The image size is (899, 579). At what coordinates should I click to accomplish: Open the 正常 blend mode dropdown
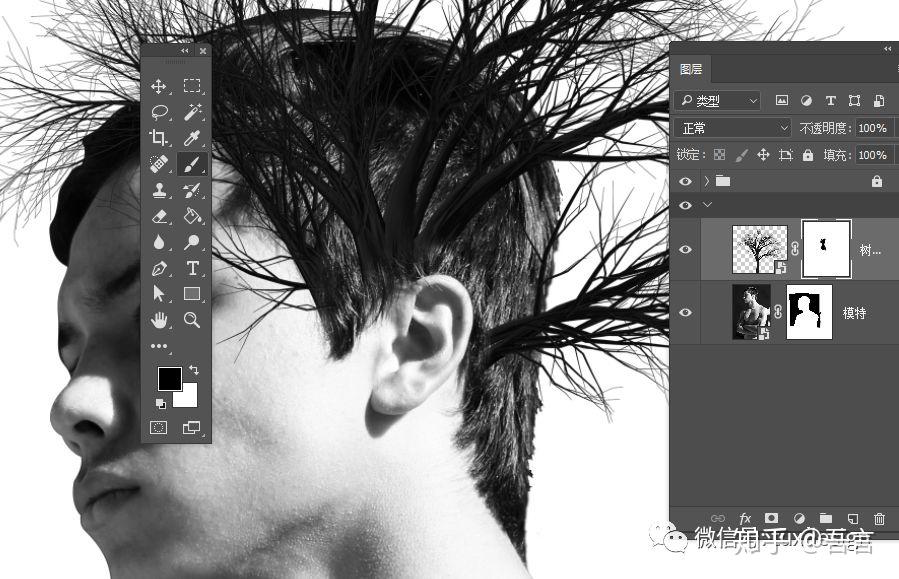(733, 128)
